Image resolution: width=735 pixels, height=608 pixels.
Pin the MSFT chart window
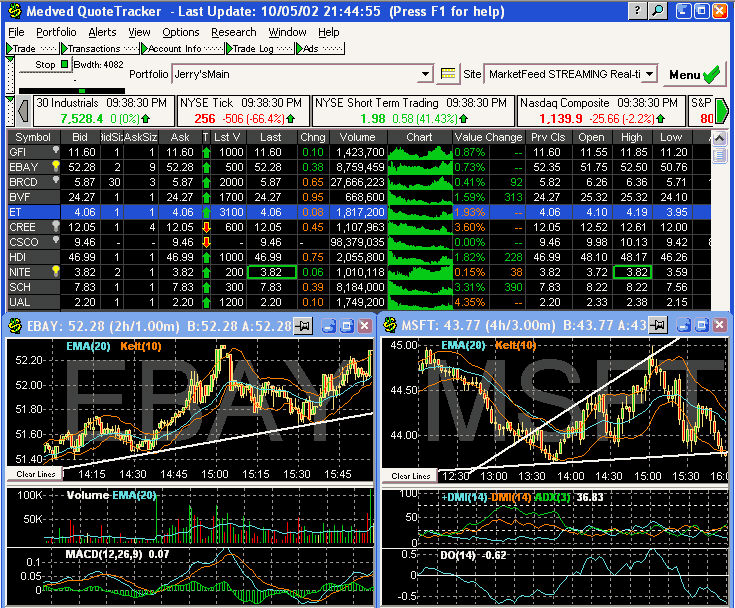coord(657,325)
